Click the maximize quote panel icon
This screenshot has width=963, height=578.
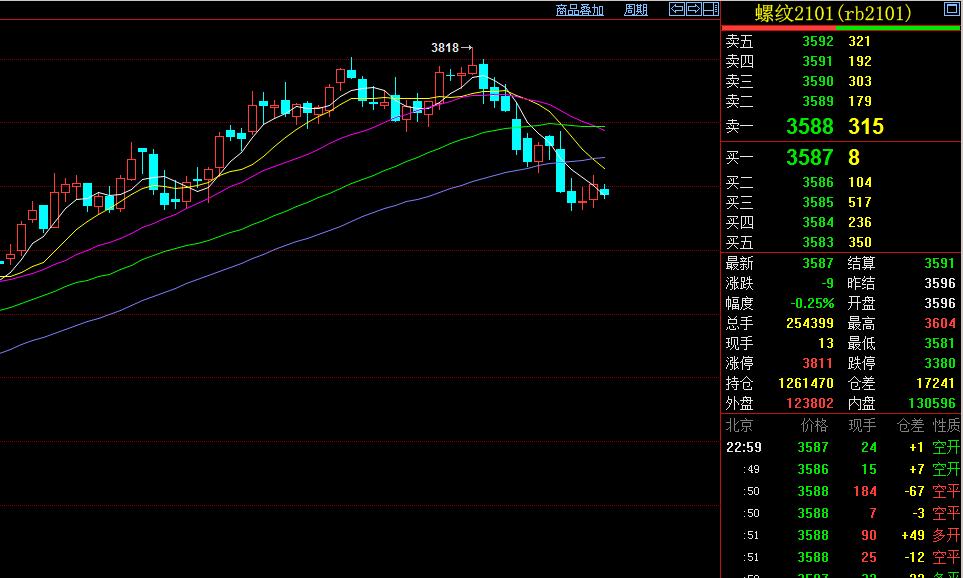coord(949,10)
